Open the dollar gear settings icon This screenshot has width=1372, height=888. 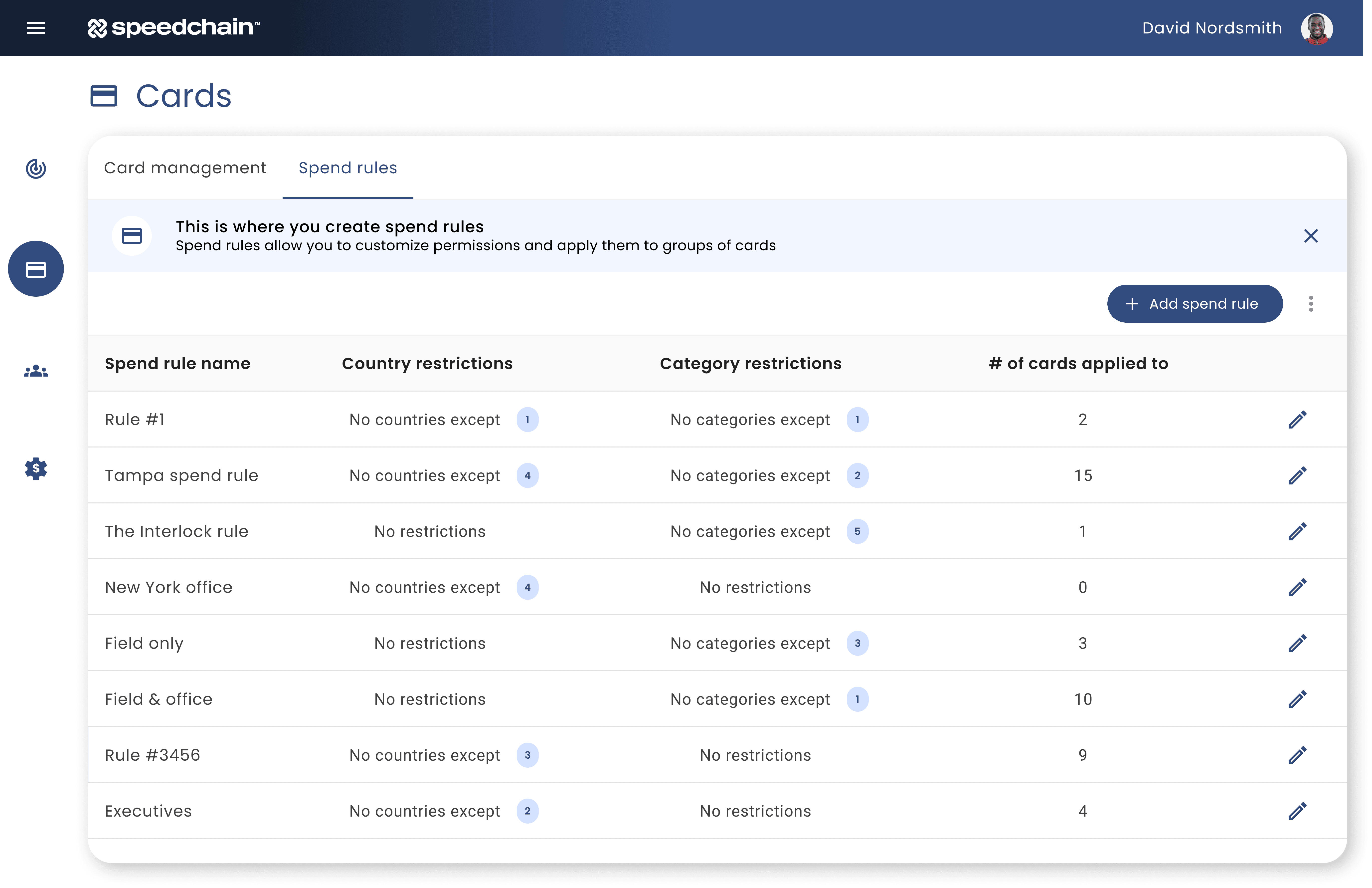(x=36, y=469)
